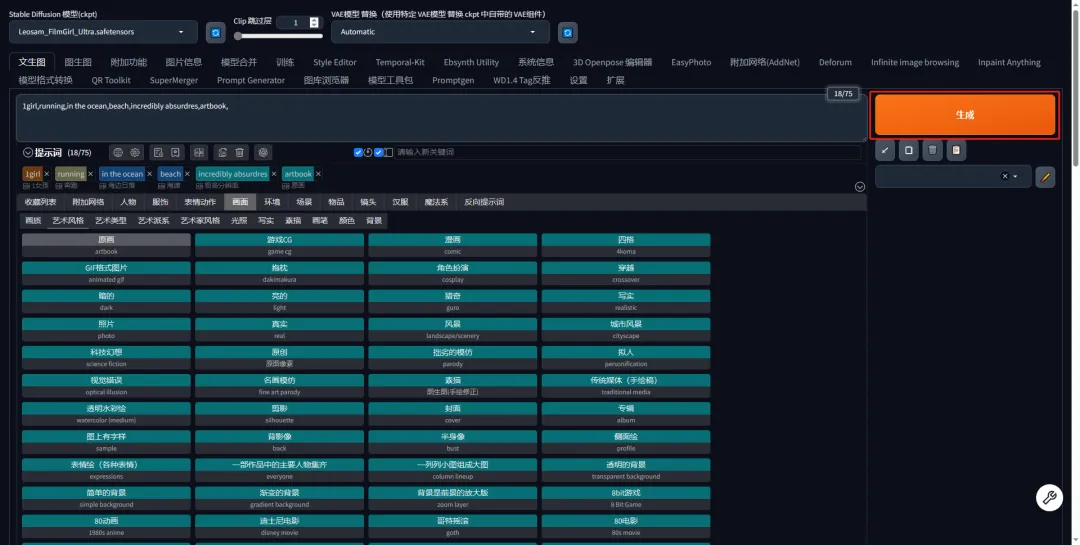Remove the beach tag with its X

point(187,174)
